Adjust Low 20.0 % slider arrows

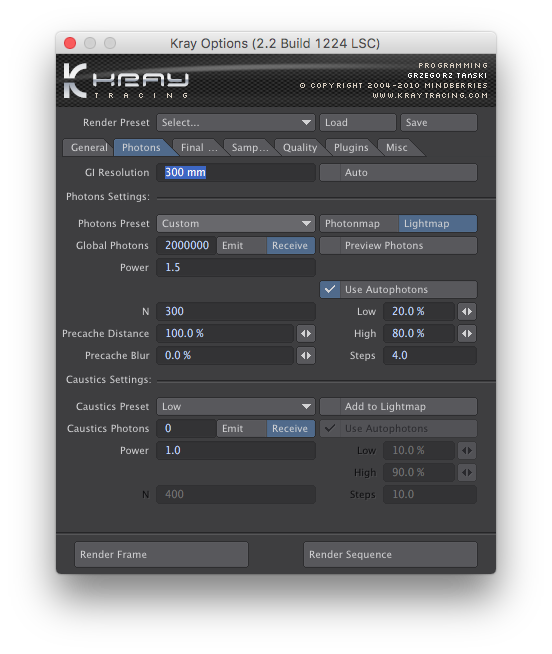(x=467, y=312)
